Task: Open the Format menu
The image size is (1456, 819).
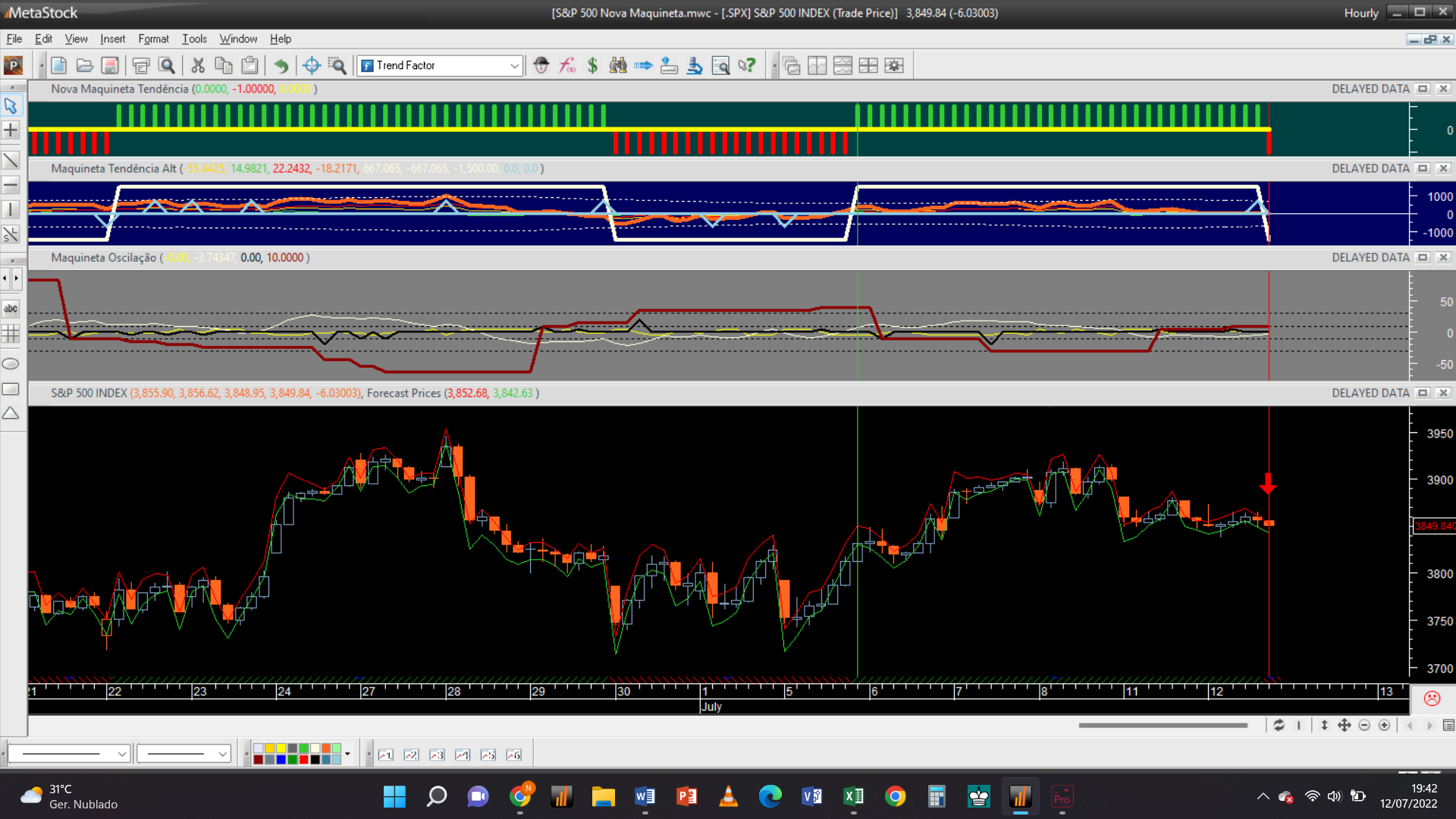Action: pyautogui.click(x=153, y=39)
